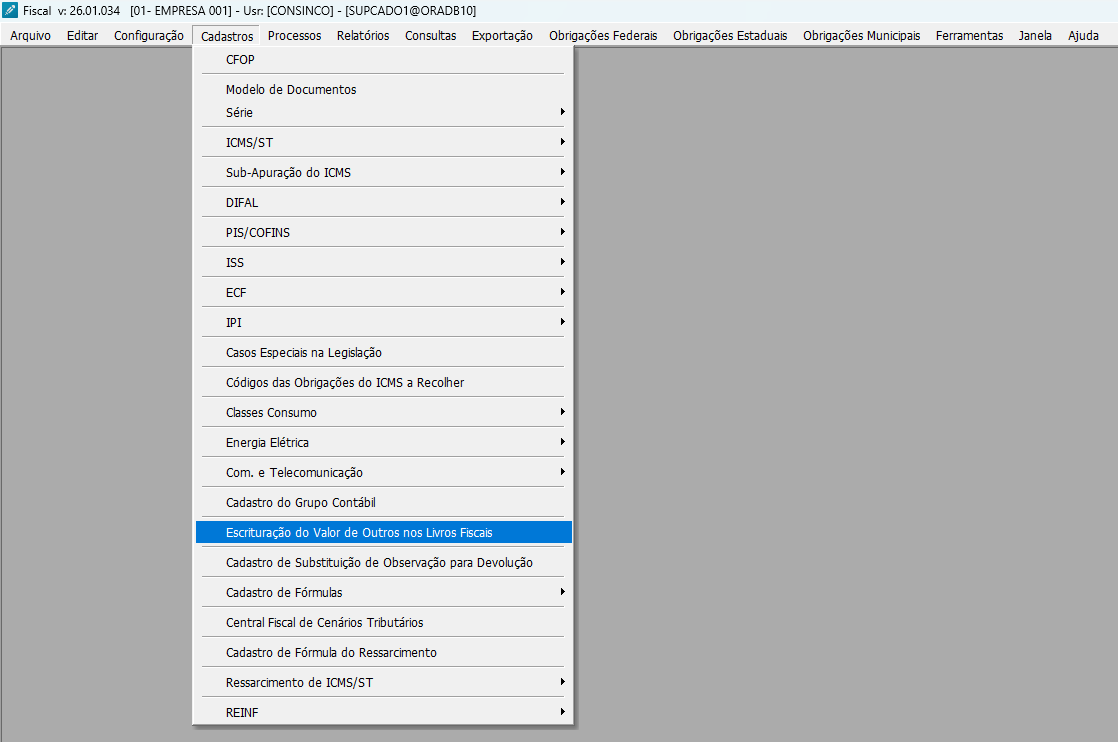Expand Com. e Telecomunicação submenu
The width and height of the screenshot is (1118, 742).
(384, 472)
